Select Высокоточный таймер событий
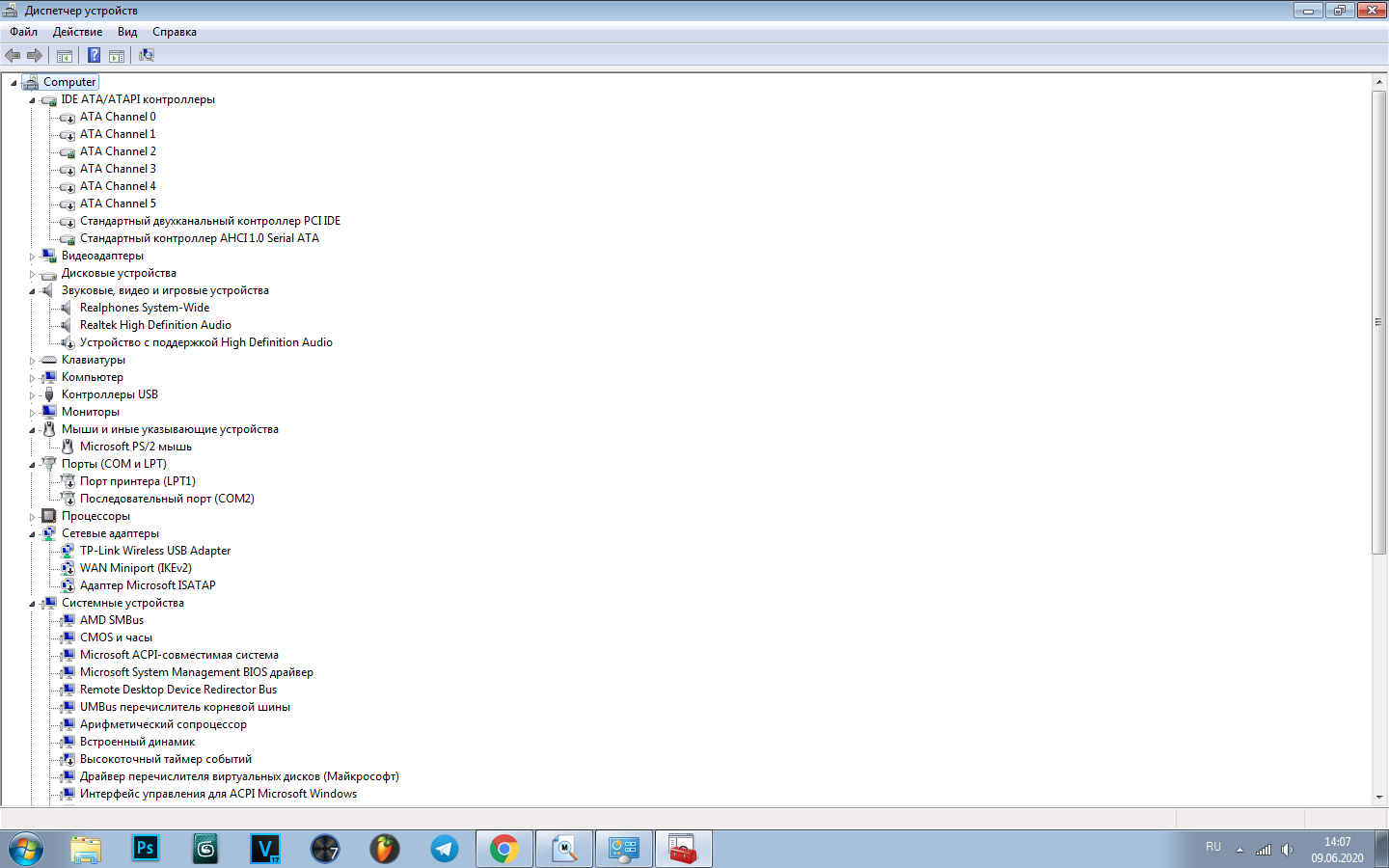This screenshot has width=1389, height=868. click(166, 759)
